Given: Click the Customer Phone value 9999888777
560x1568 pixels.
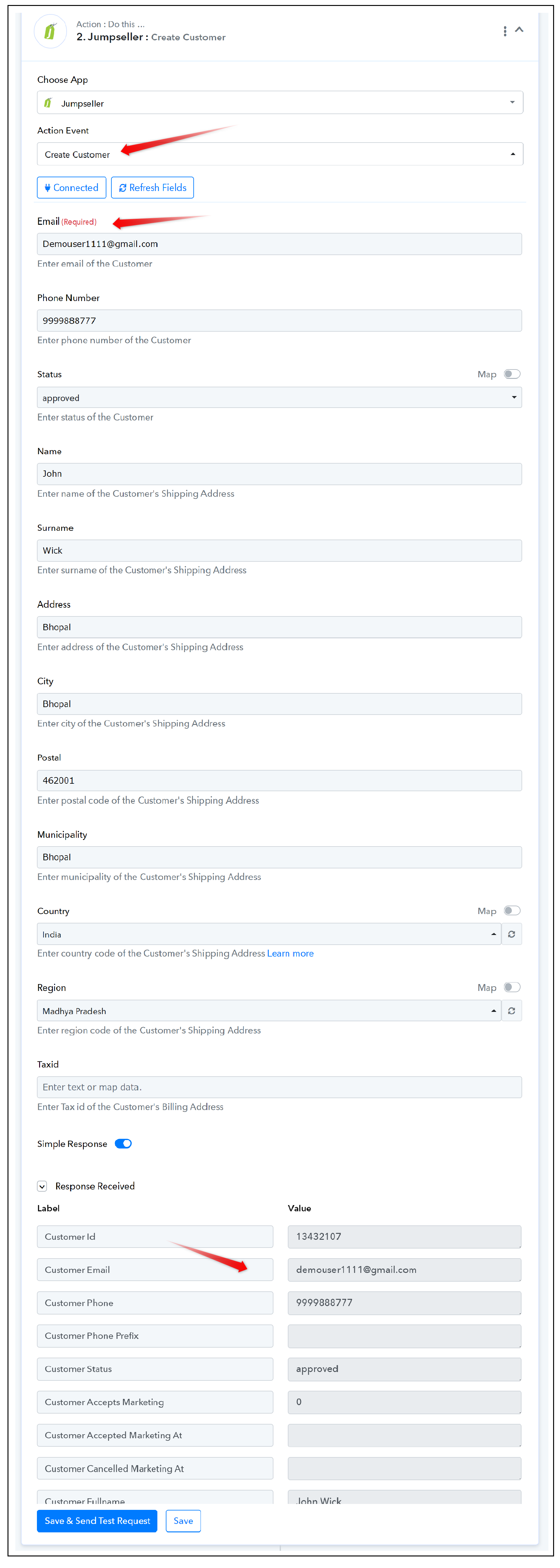Looking at the screenshot, I should tap(405, 1303).
